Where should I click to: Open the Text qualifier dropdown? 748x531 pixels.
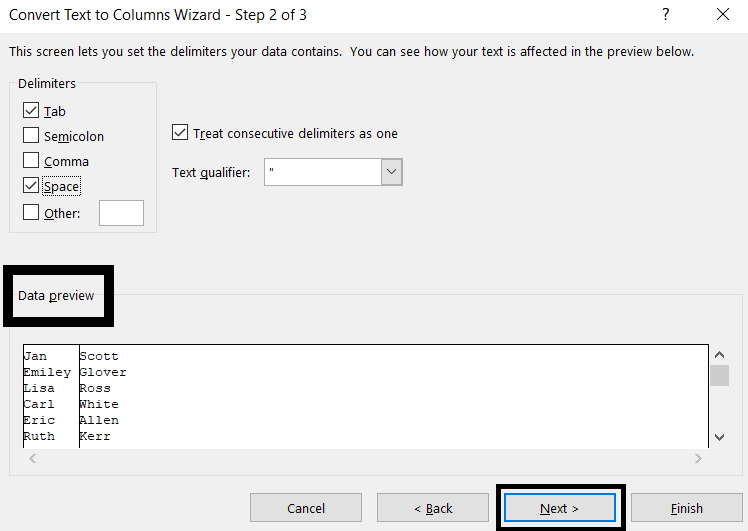click(391, 172)
